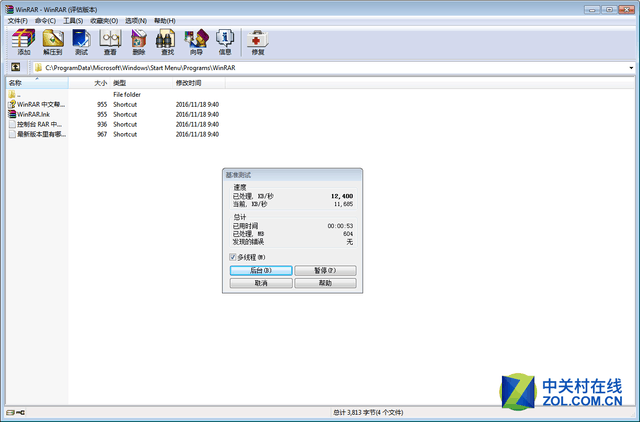Open the 文件(F) menu

tap(17, 20)
